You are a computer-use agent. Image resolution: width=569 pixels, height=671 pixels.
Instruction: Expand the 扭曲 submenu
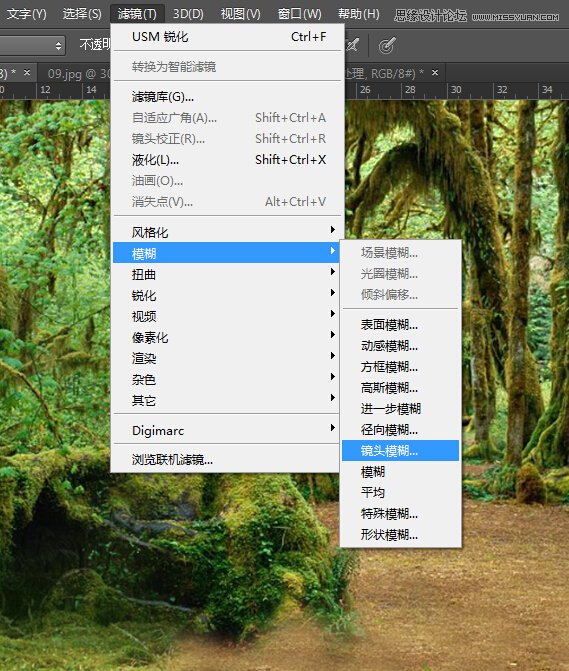click(226, 274)
